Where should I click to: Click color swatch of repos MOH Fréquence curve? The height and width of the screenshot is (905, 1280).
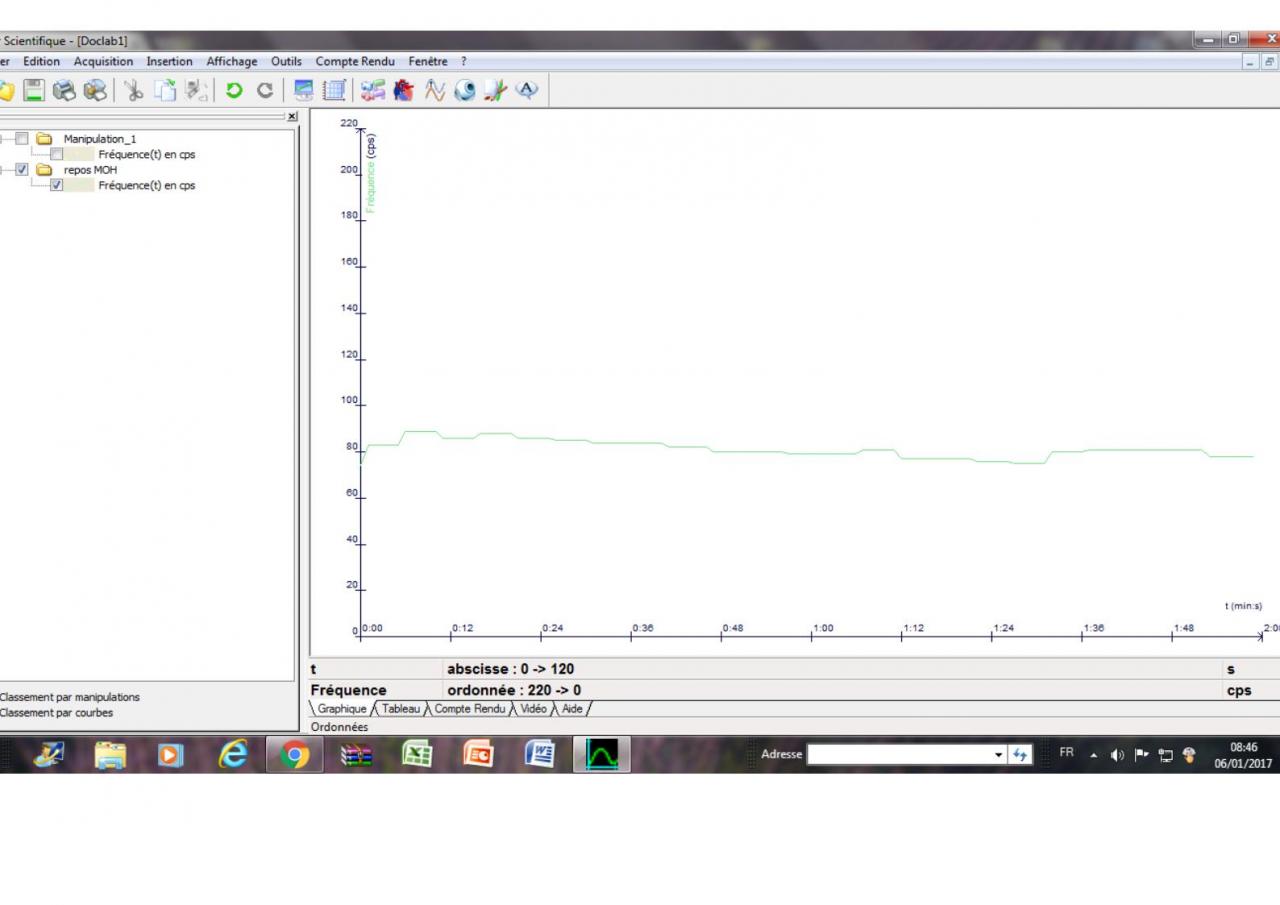coord(80,186)
